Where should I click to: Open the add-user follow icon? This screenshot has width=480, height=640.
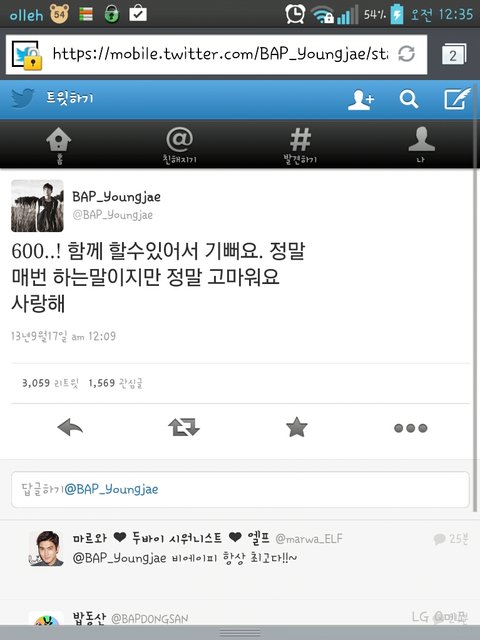(361, 100)
